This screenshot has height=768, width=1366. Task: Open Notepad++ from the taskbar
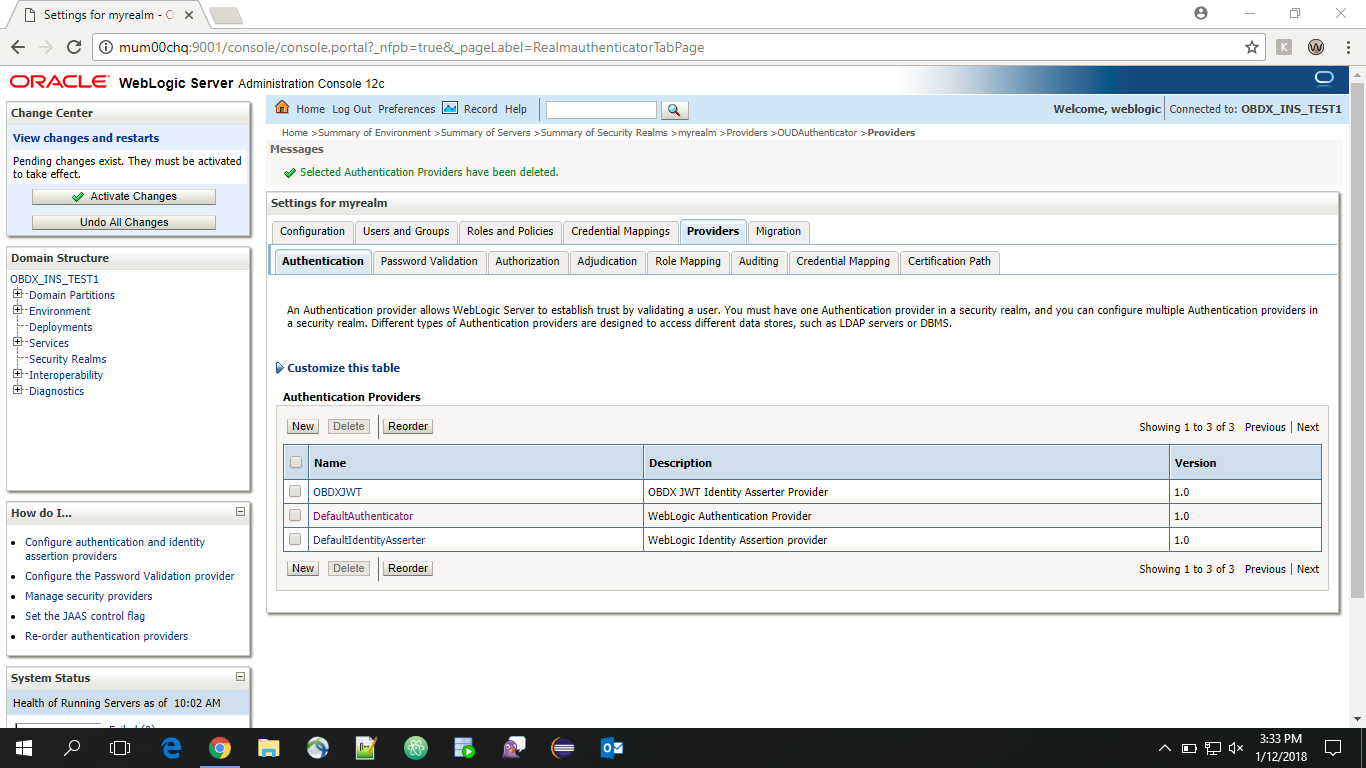click(367, 748)
